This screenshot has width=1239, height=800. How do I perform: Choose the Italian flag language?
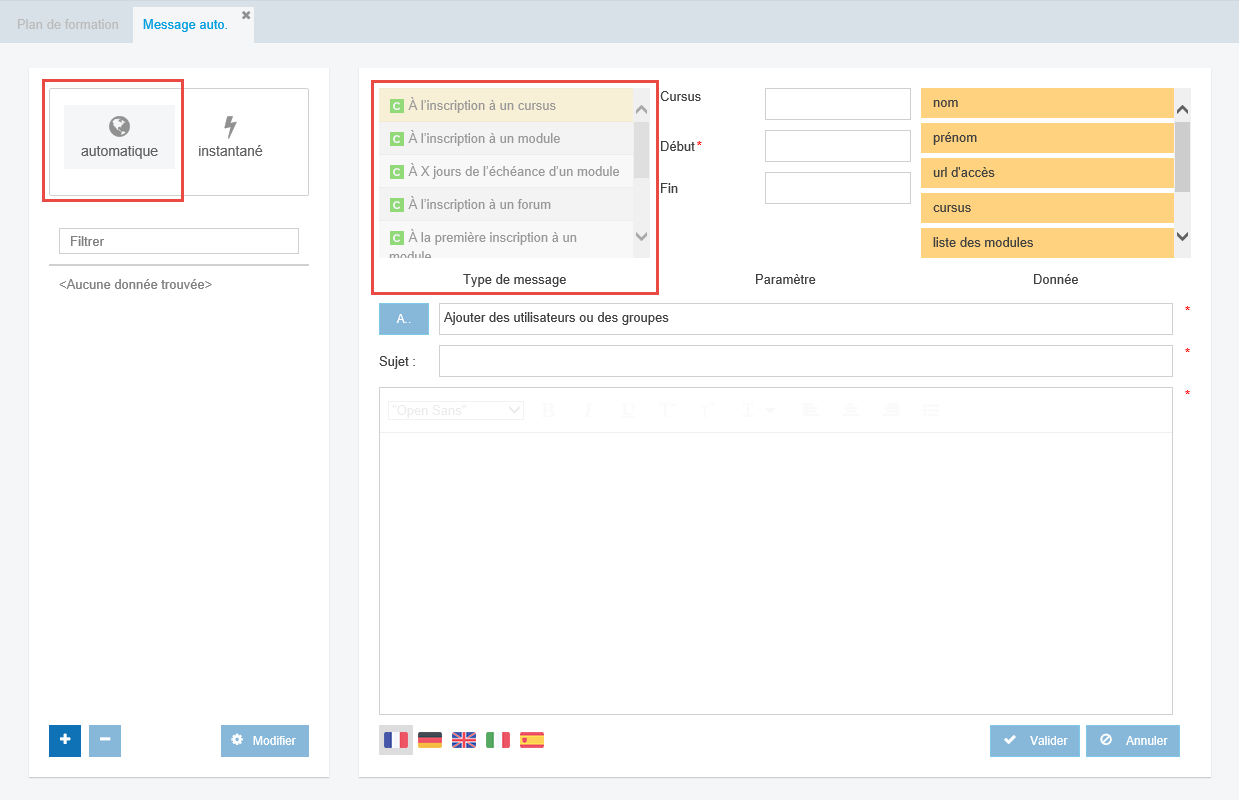click(x=498, y=740)
